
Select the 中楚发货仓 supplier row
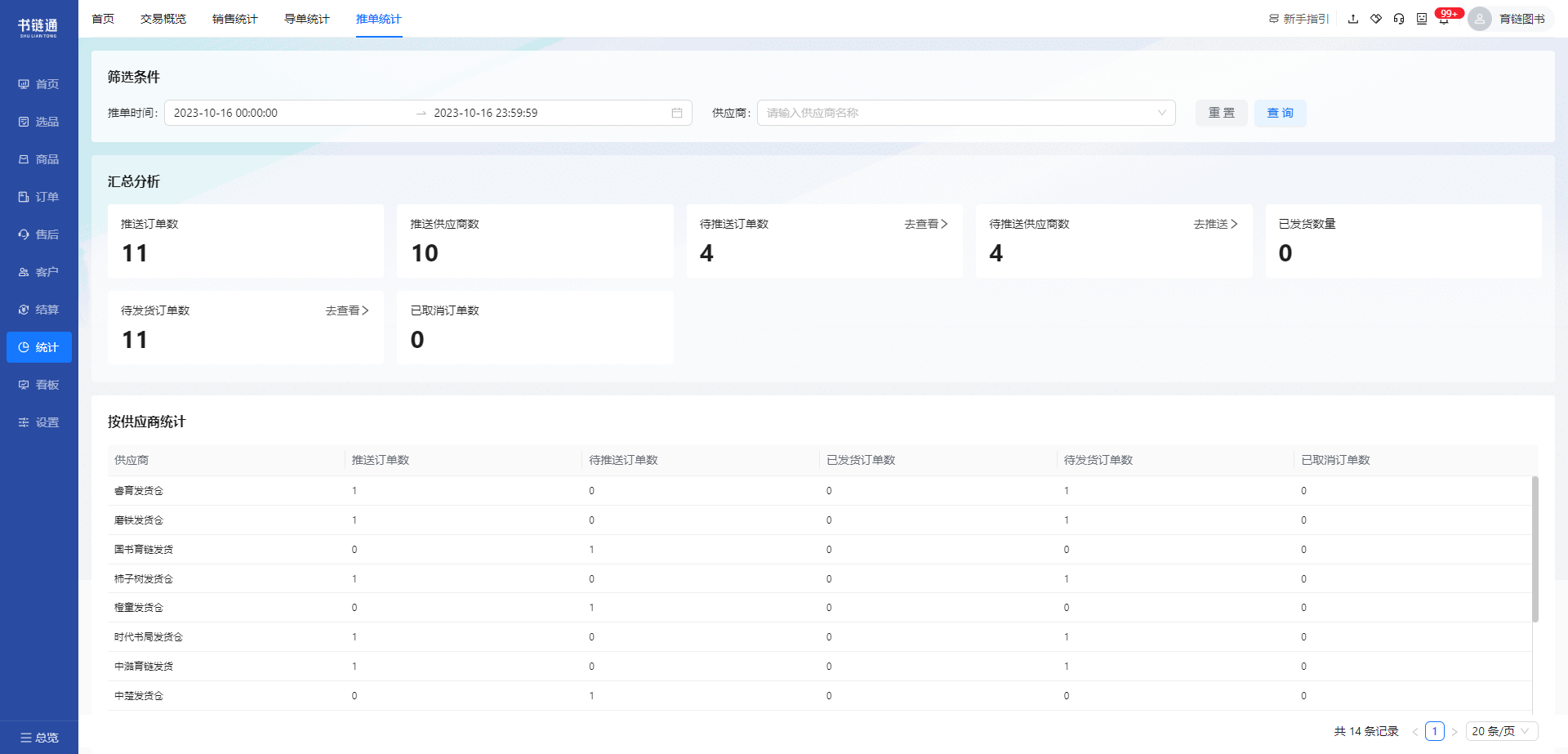click(x=820, y=696)
